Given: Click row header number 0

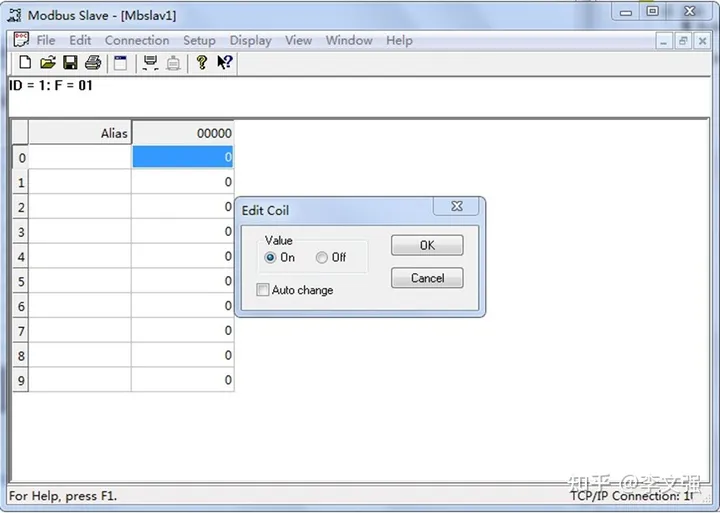Looking at the screenshot, I should point(21,158).
